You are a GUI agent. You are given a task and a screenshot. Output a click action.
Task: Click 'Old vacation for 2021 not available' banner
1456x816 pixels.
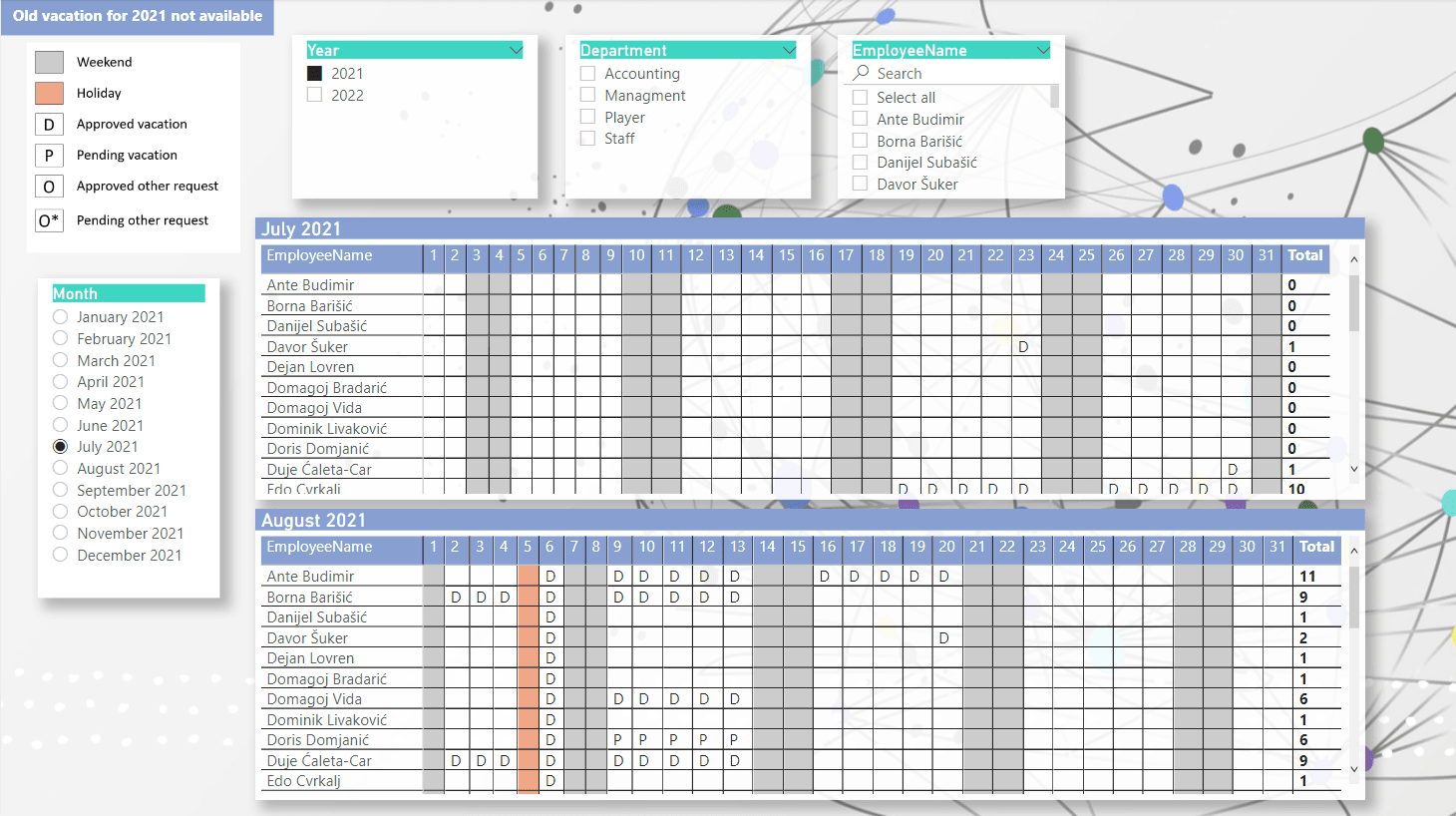pyautogui.click(x=138, y=16)
